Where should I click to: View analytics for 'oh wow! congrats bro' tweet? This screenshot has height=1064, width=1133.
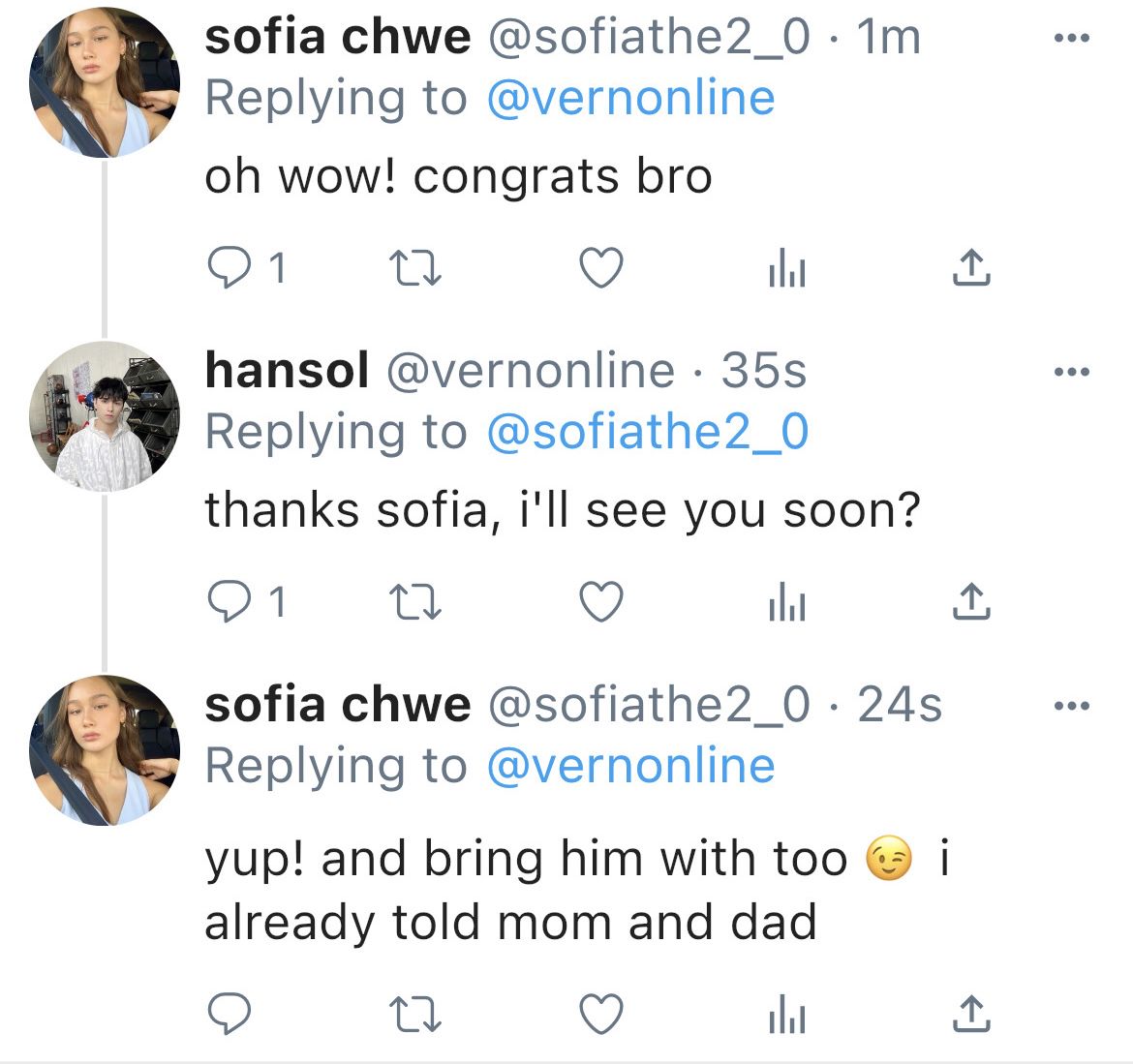(x=786, y=269)
